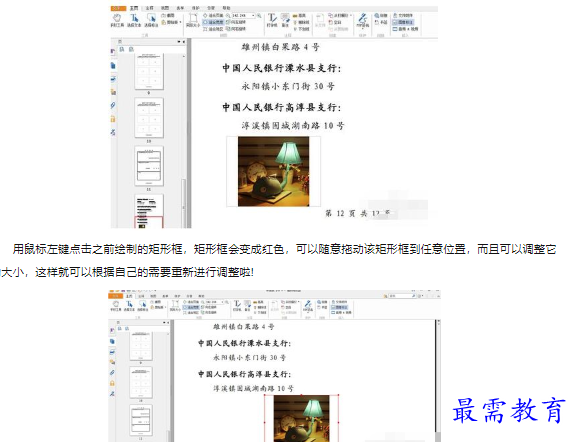Viewport: 574px width, 442px height.
Task: Open Attachments paperclip panel in top screenshot sidebar
Action: [x=113, y=105]
